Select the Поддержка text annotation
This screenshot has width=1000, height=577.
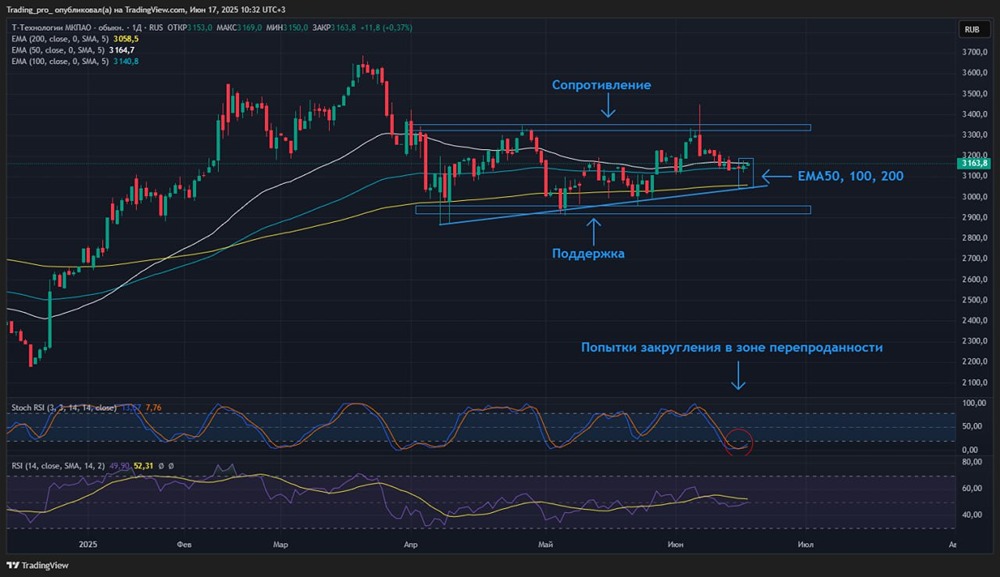[588, 254]
